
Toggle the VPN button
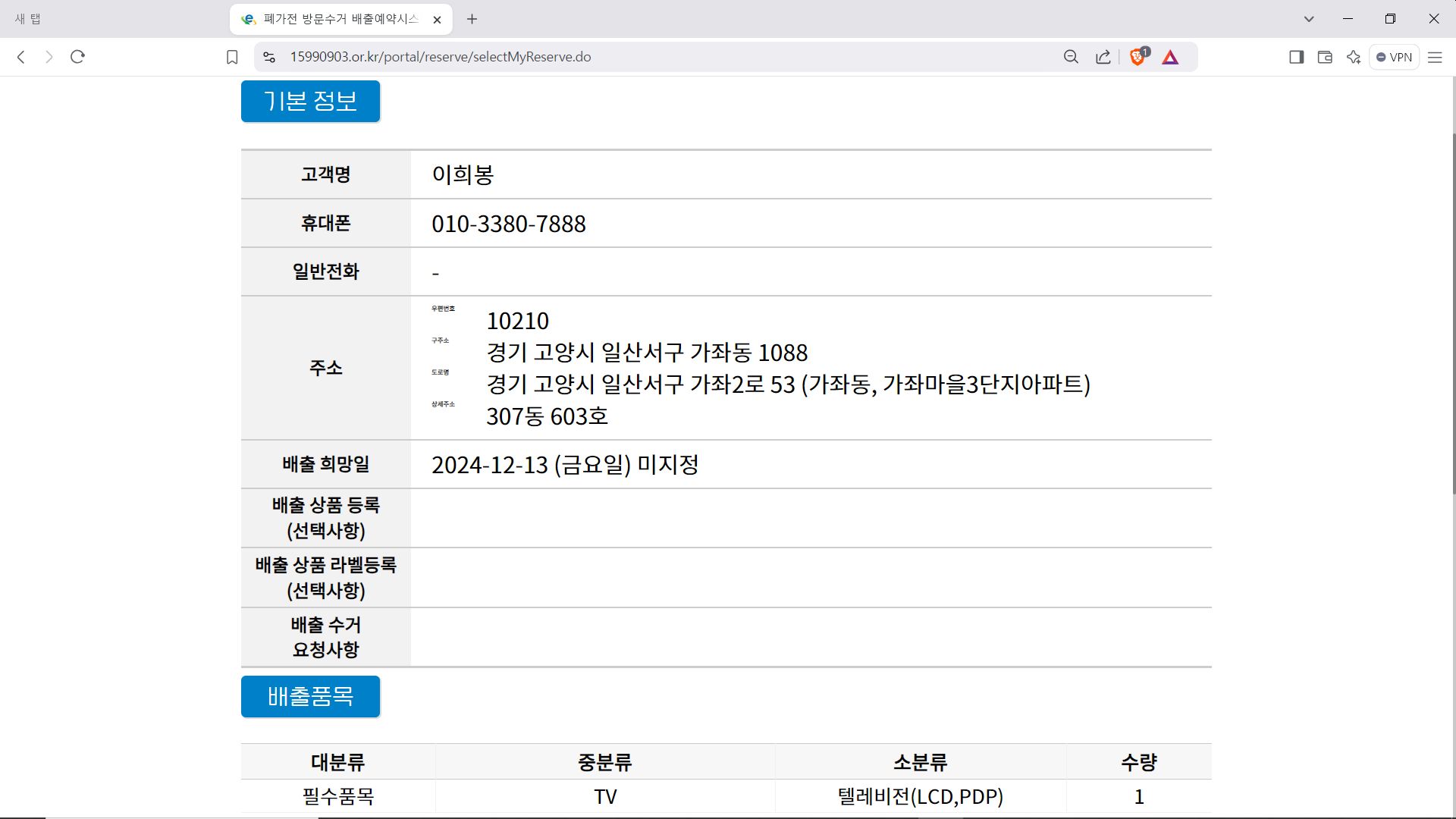(1394, 57)
